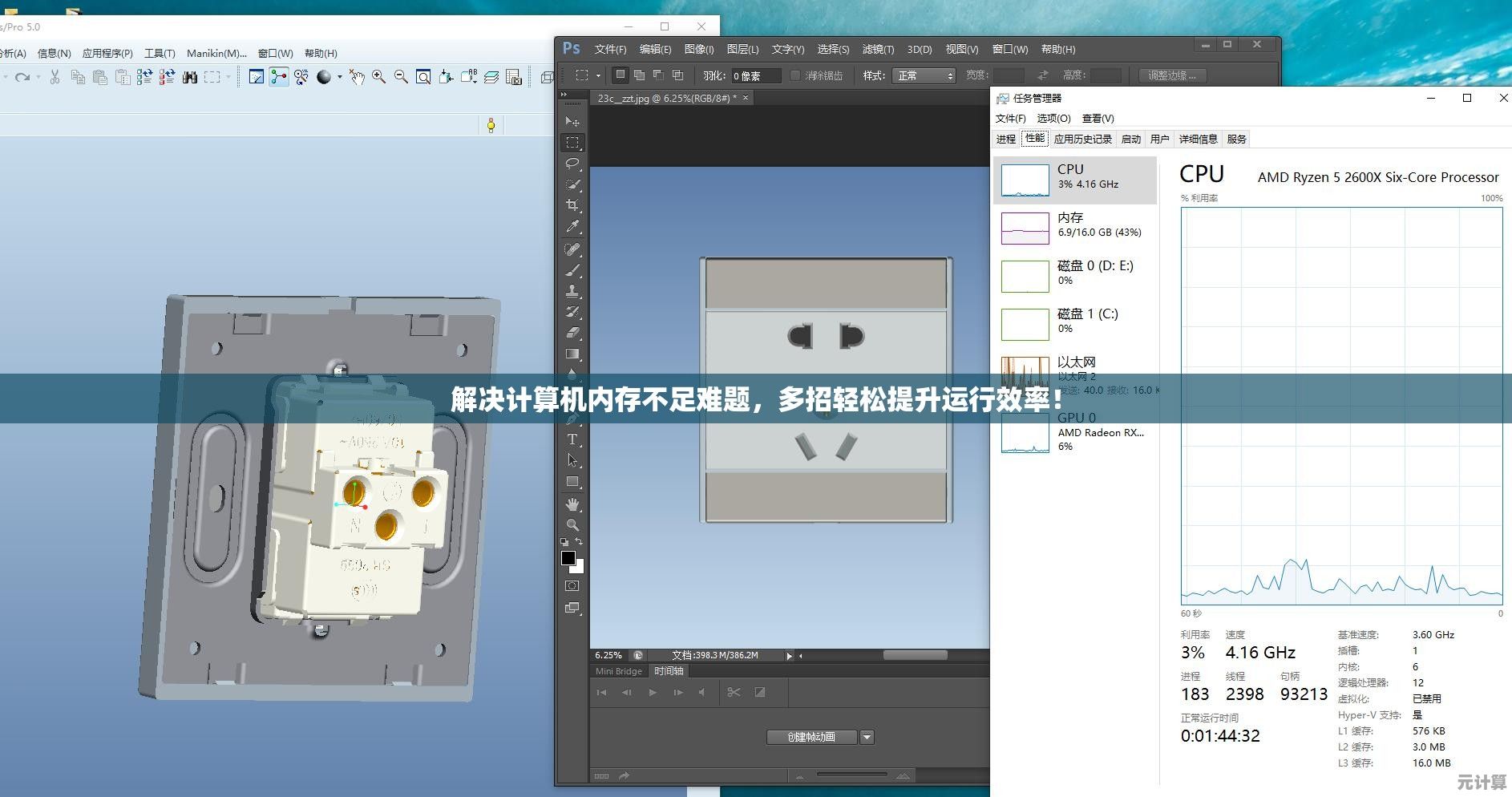Select Add to Selection mode
The image size is (1512, 797).
click(639, 75)
